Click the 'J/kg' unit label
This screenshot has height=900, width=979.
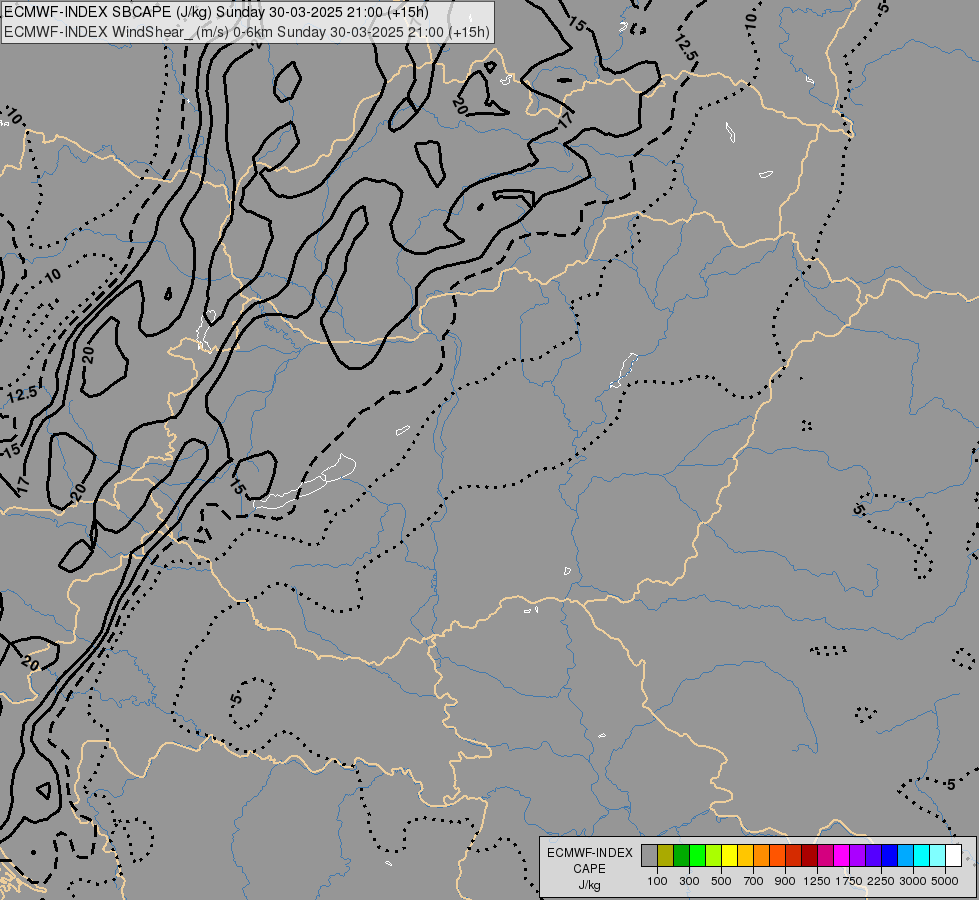pos(589,885)
